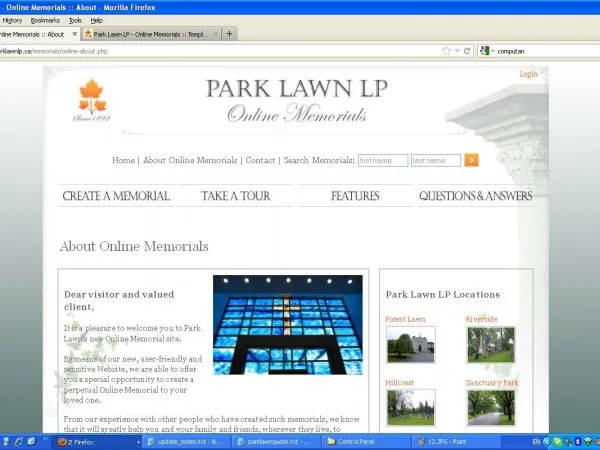
Task: Click the last name search field
Action: pos(435,160)
